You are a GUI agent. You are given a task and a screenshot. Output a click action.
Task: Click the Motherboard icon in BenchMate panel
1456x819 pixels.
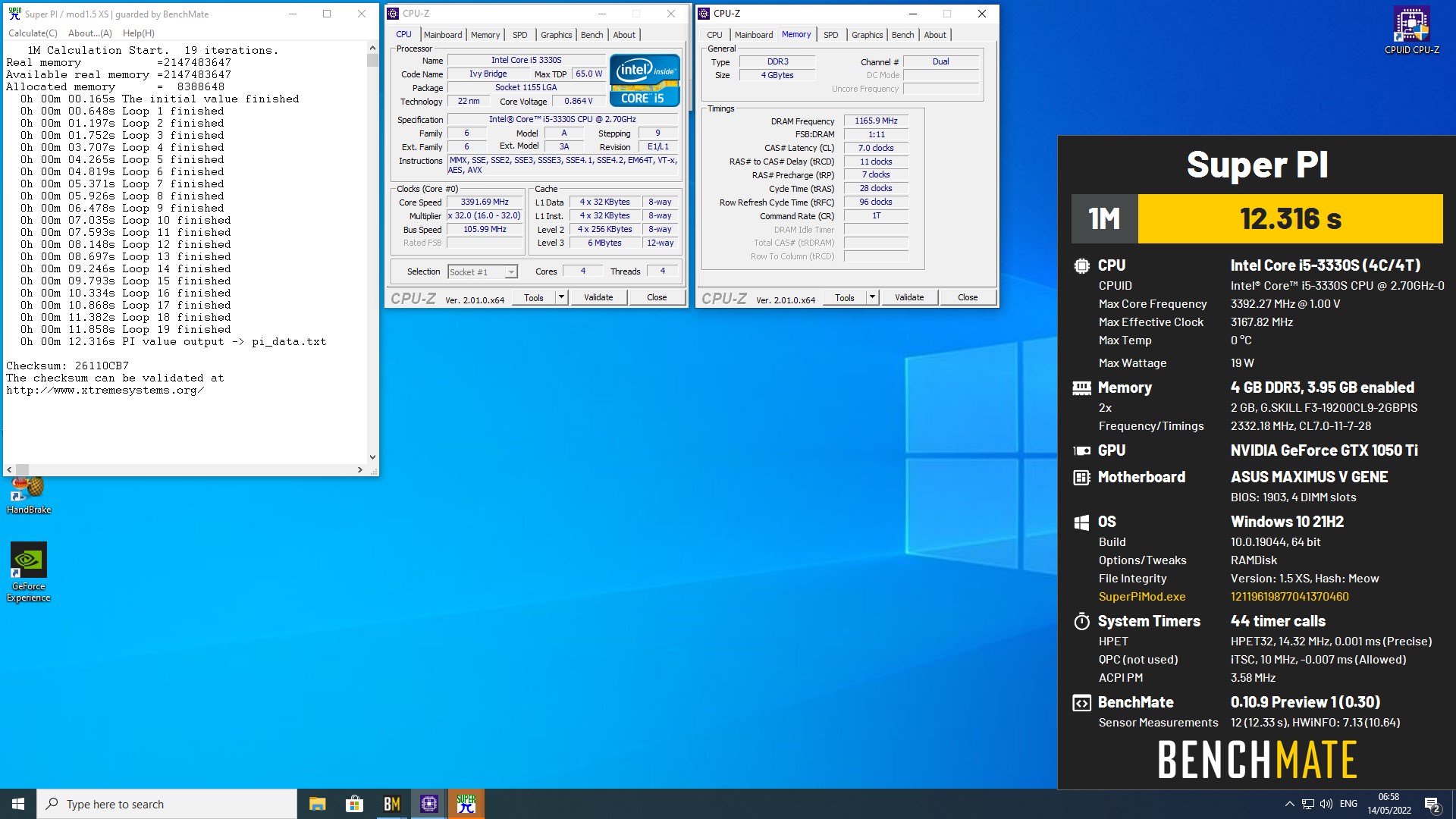coord(1081,478)
